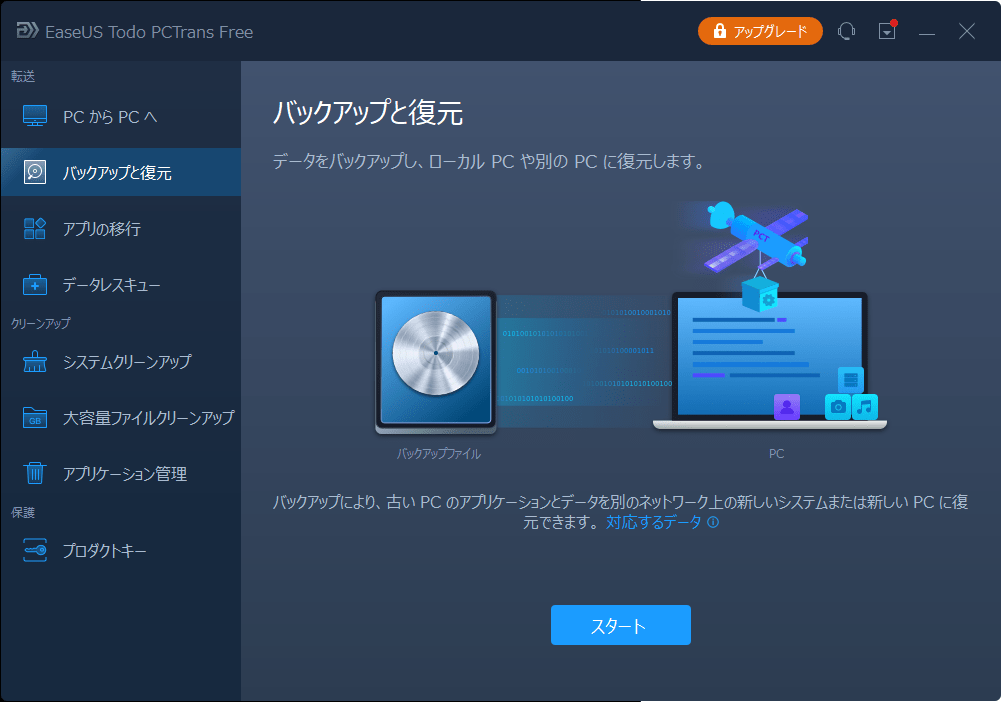
Task: Click the 大容量ファイルクリーンアップ GB folder icon
Action: click(x=34, y=417)
